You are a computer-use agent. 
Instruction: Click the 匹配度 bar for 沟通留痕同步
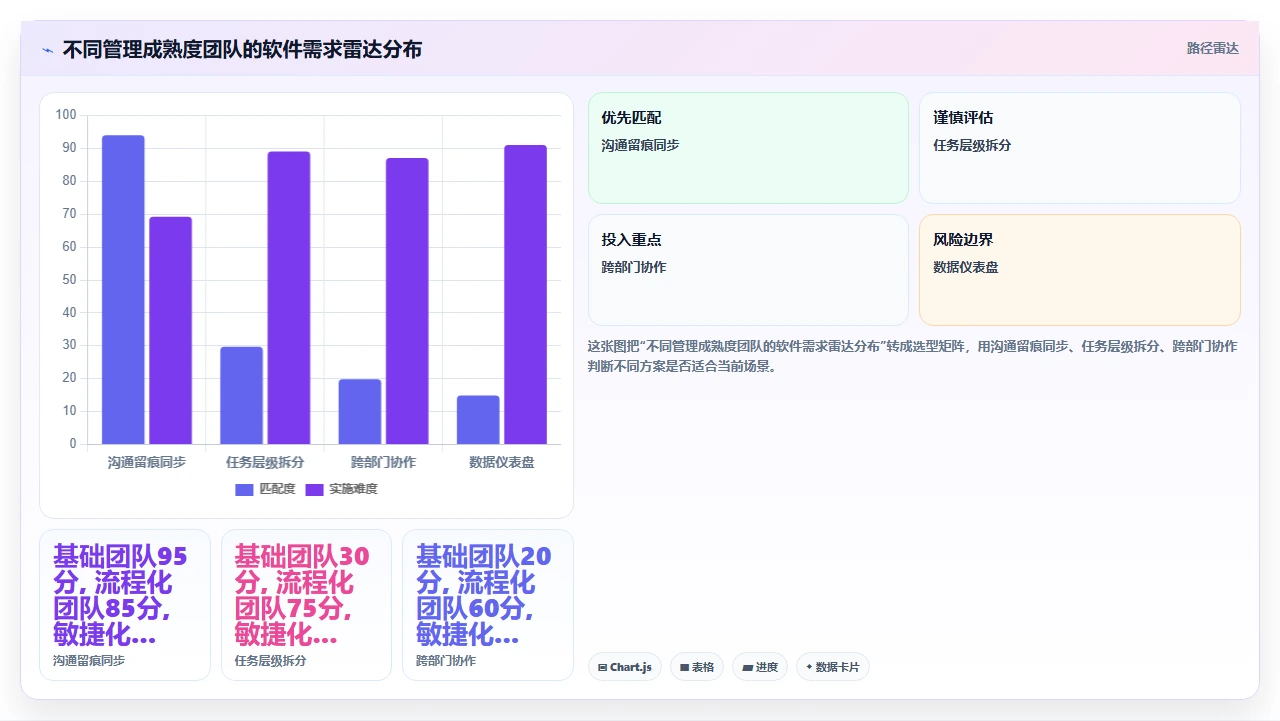[123, 290]
